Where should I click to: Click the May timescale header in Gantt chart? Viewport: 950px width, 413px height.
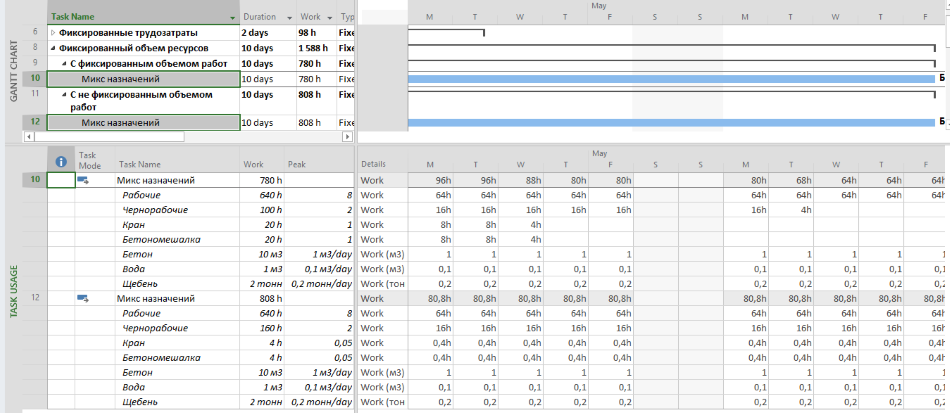[597, 5]
